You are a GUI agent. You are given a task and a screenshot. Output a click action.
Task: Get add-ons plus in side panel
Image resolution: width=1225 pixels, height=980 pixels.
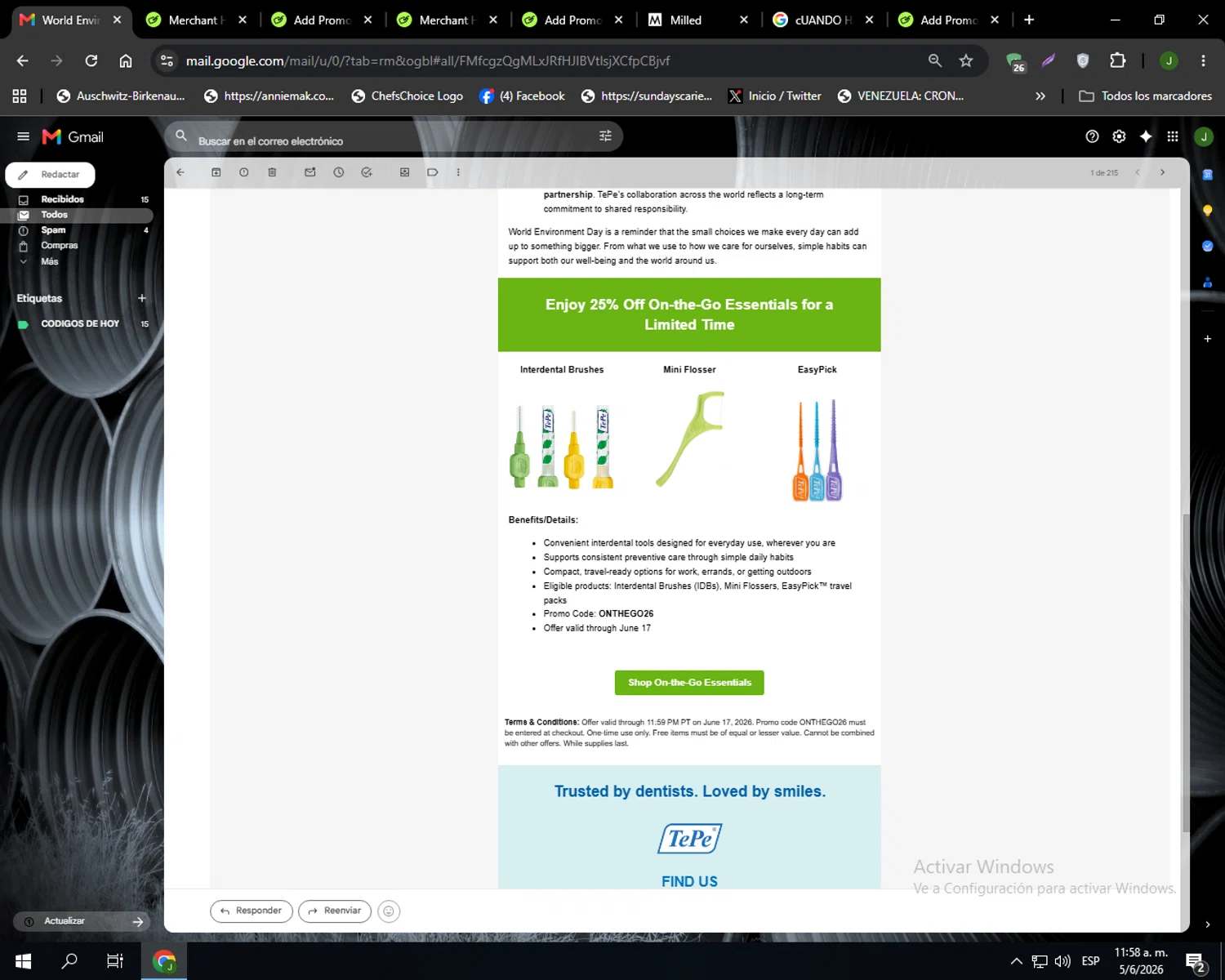tap(1207, 338)
